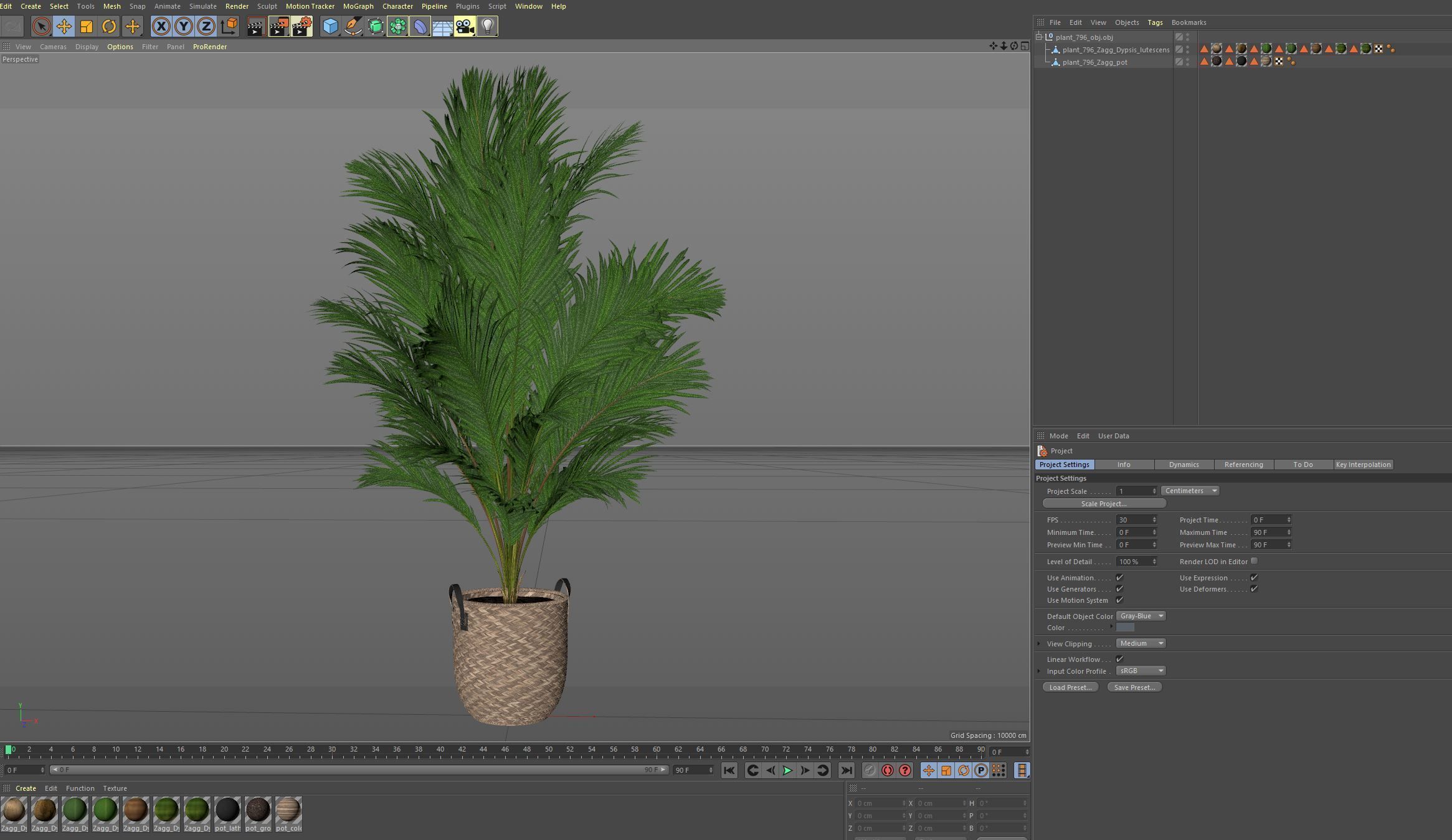The height and width of the screenshot is (840, 1452).
Task: Select the Cube primitive icon
Action: click(x=330, y=26)
